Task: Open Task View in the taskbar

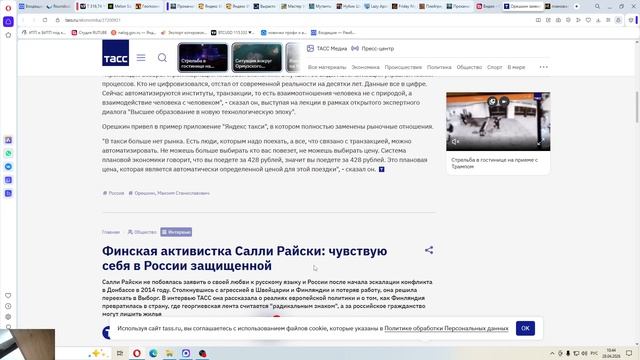Action: pyautogui.click(x=120, y=353)
